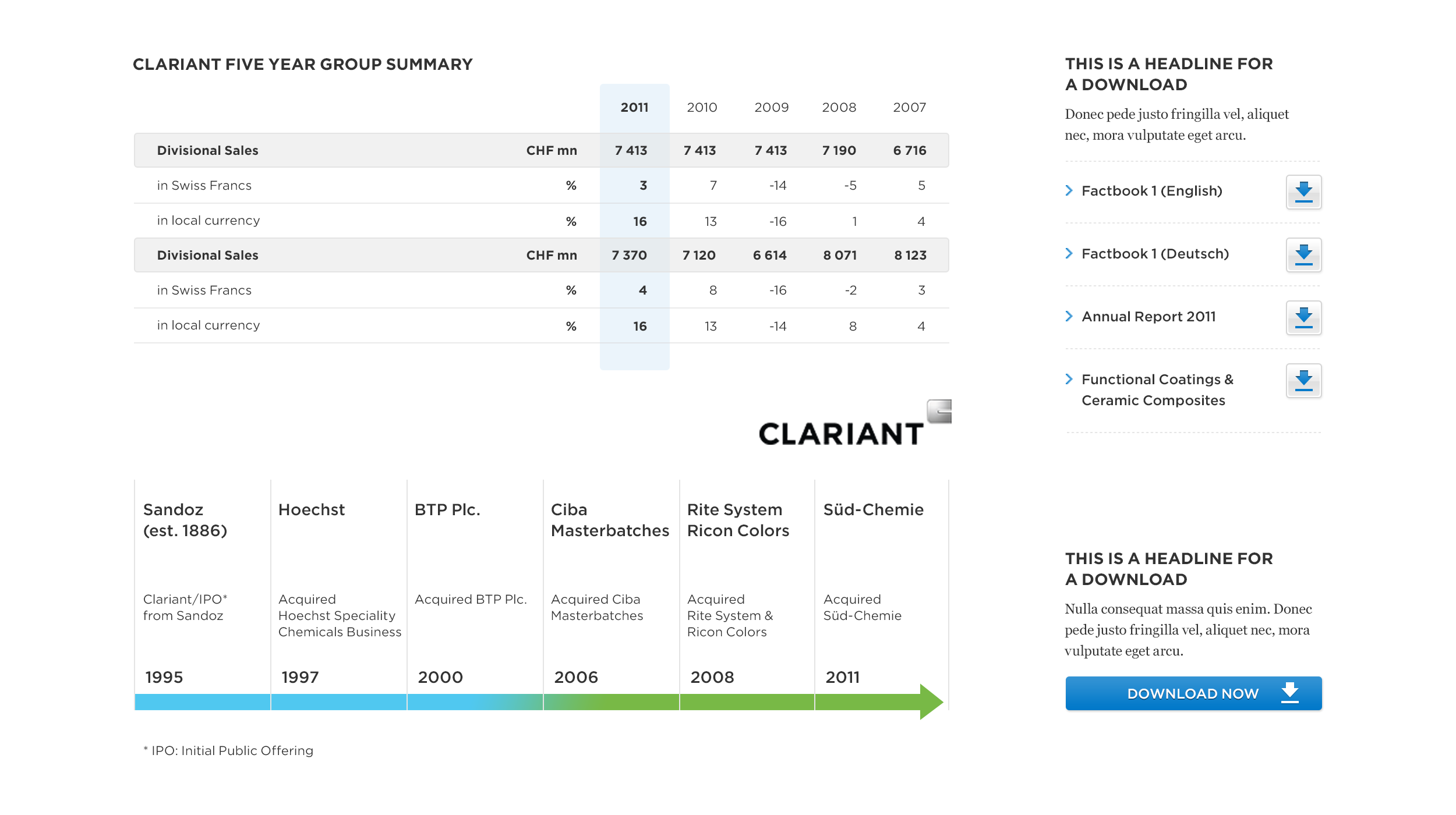This screenshot has width=1456, height=815.
Task: Click 'Acquired Hoechst Speciality Chemicals Business' text
Action: [340, 615]
